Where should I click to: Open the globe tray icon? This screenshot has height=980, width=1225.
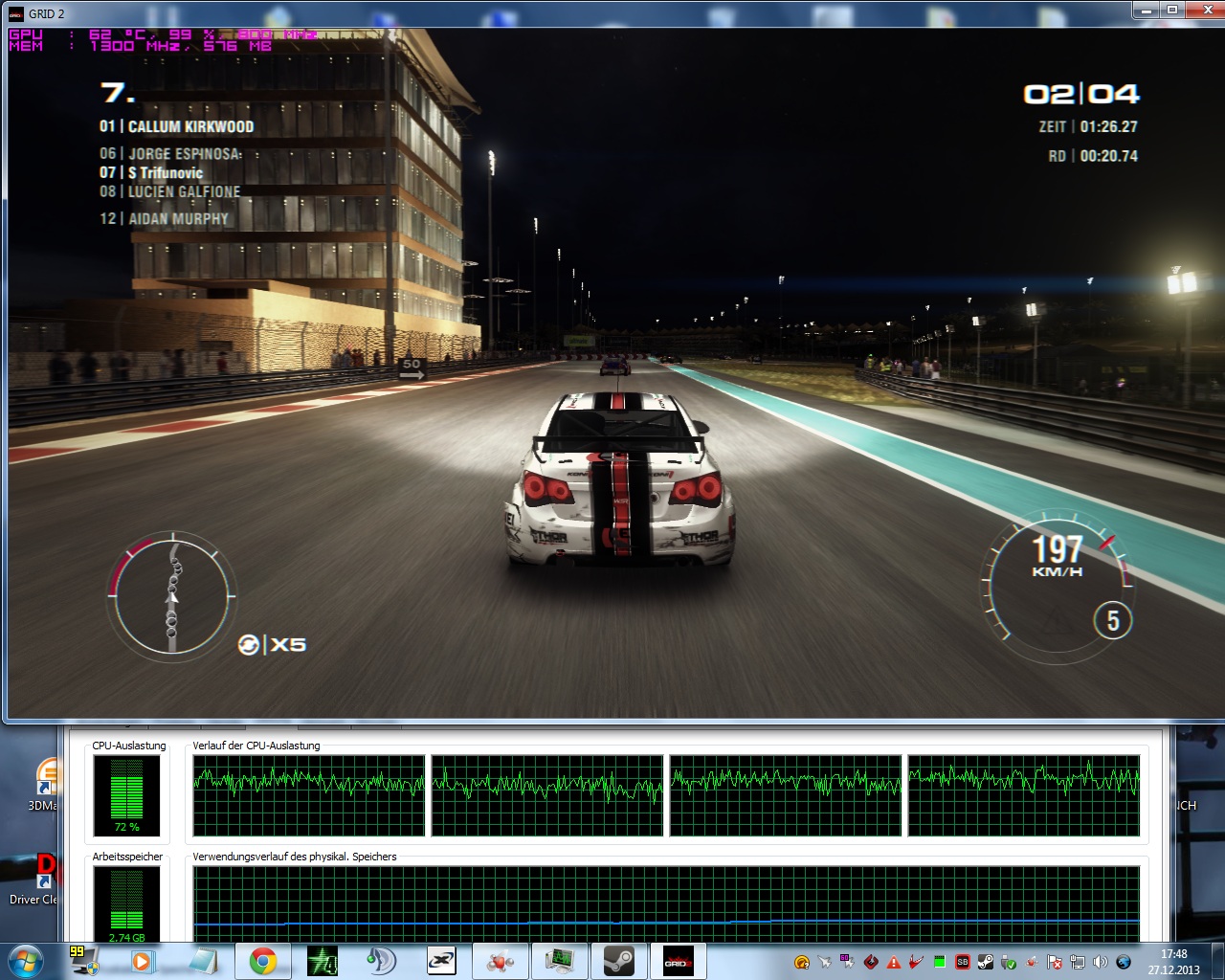click(1124, 963)
